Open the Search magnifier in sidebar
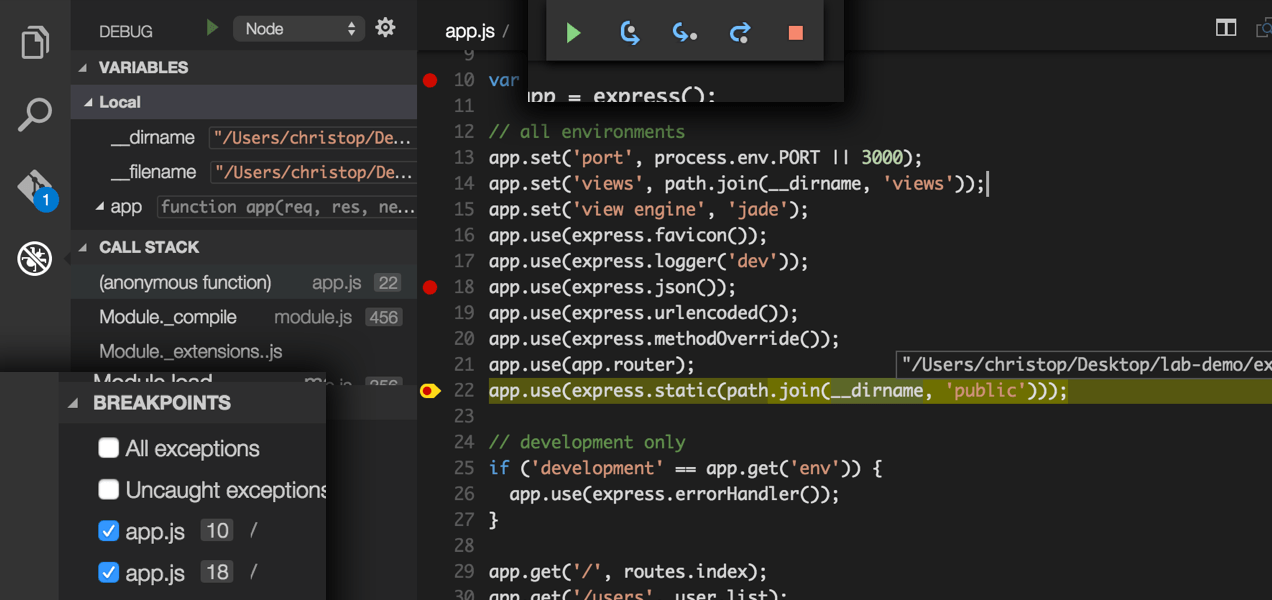Screen dimensions: 1272x600 tap(35, 115)
